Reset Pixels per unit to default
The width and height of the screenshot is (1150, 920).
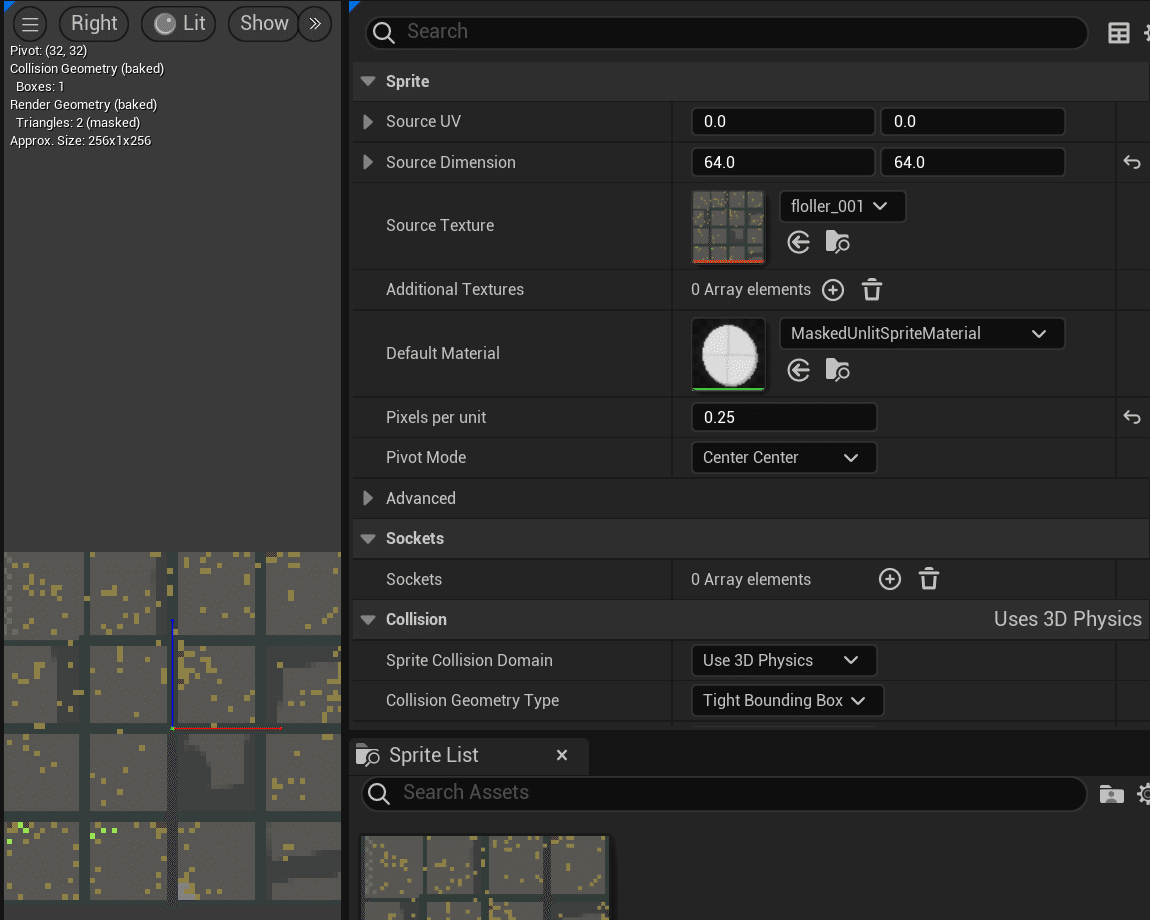coord(1131,417)
